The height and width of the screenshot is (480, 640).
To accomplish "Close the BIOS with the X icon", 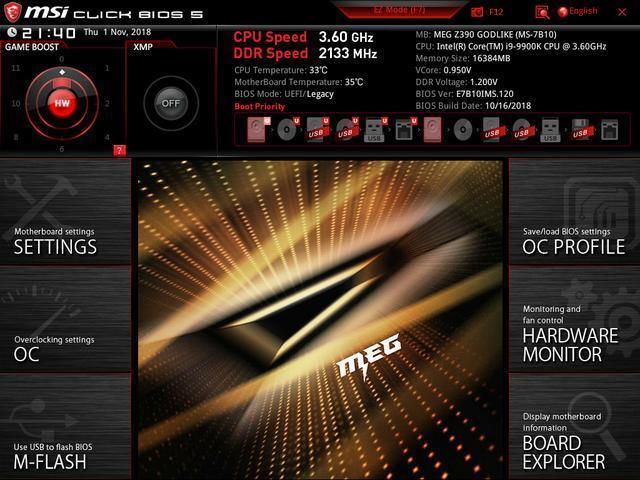I will click(x=622, y=12).
